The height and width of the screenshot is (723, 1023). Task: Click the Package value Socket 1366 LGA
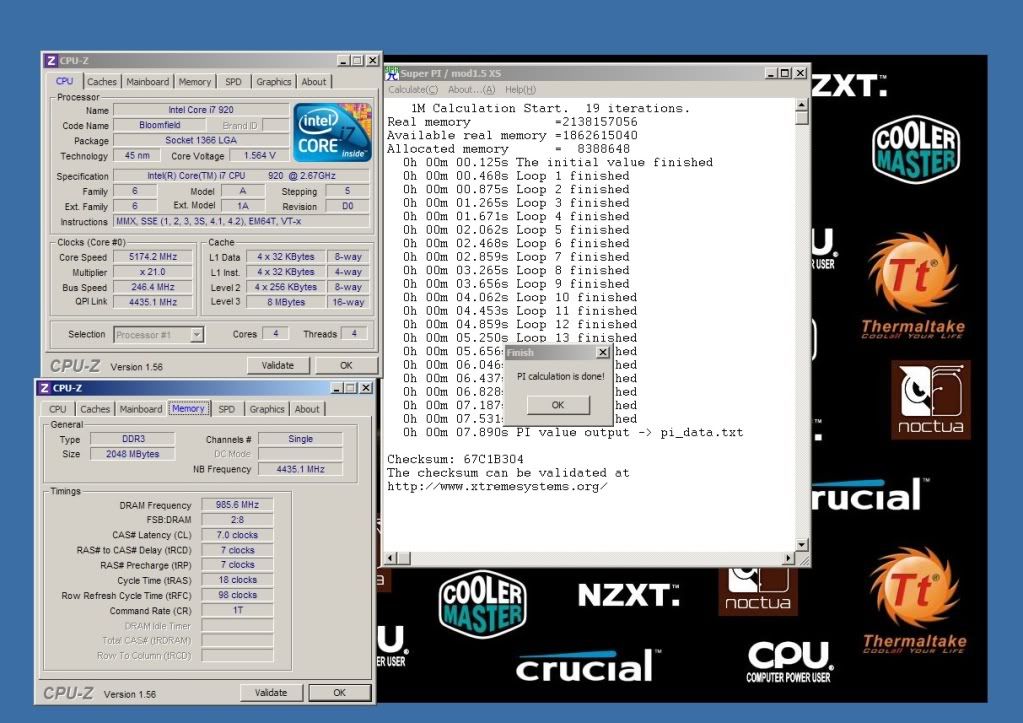(201, 140)
